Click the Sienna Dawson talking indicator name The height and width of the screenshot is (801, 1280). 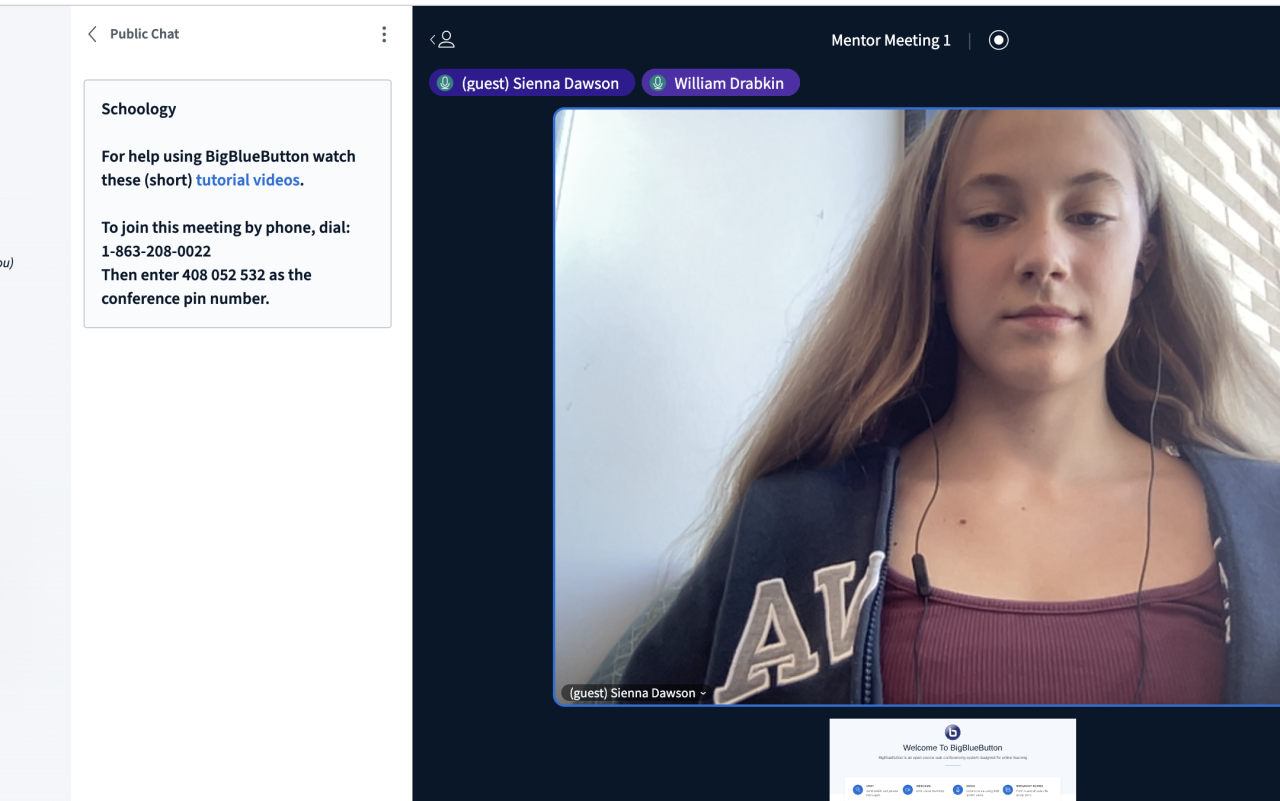540,83
